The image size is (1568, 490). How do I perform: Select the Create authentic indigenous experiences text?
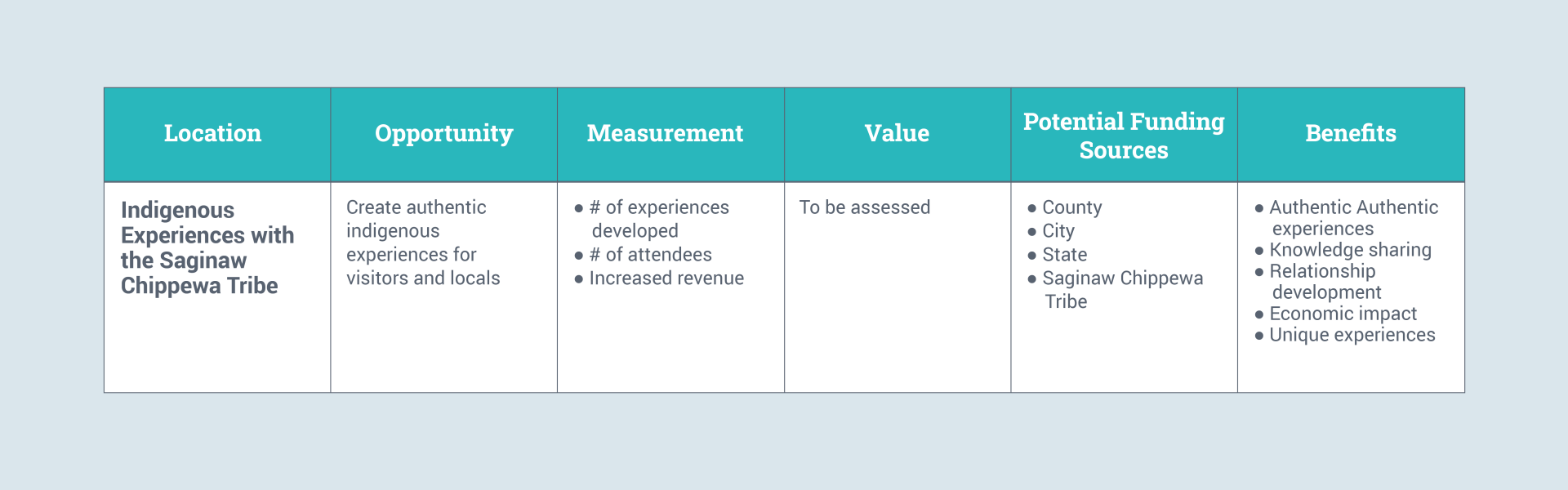423,243
